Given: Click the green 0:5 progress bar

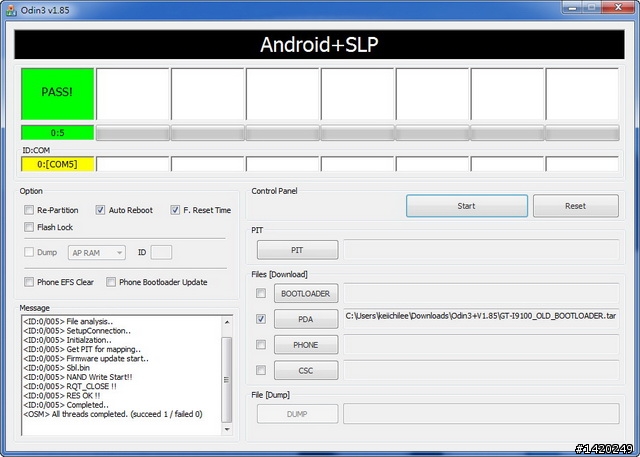Looking at the screenshot, I should click(x=57, y=133).
